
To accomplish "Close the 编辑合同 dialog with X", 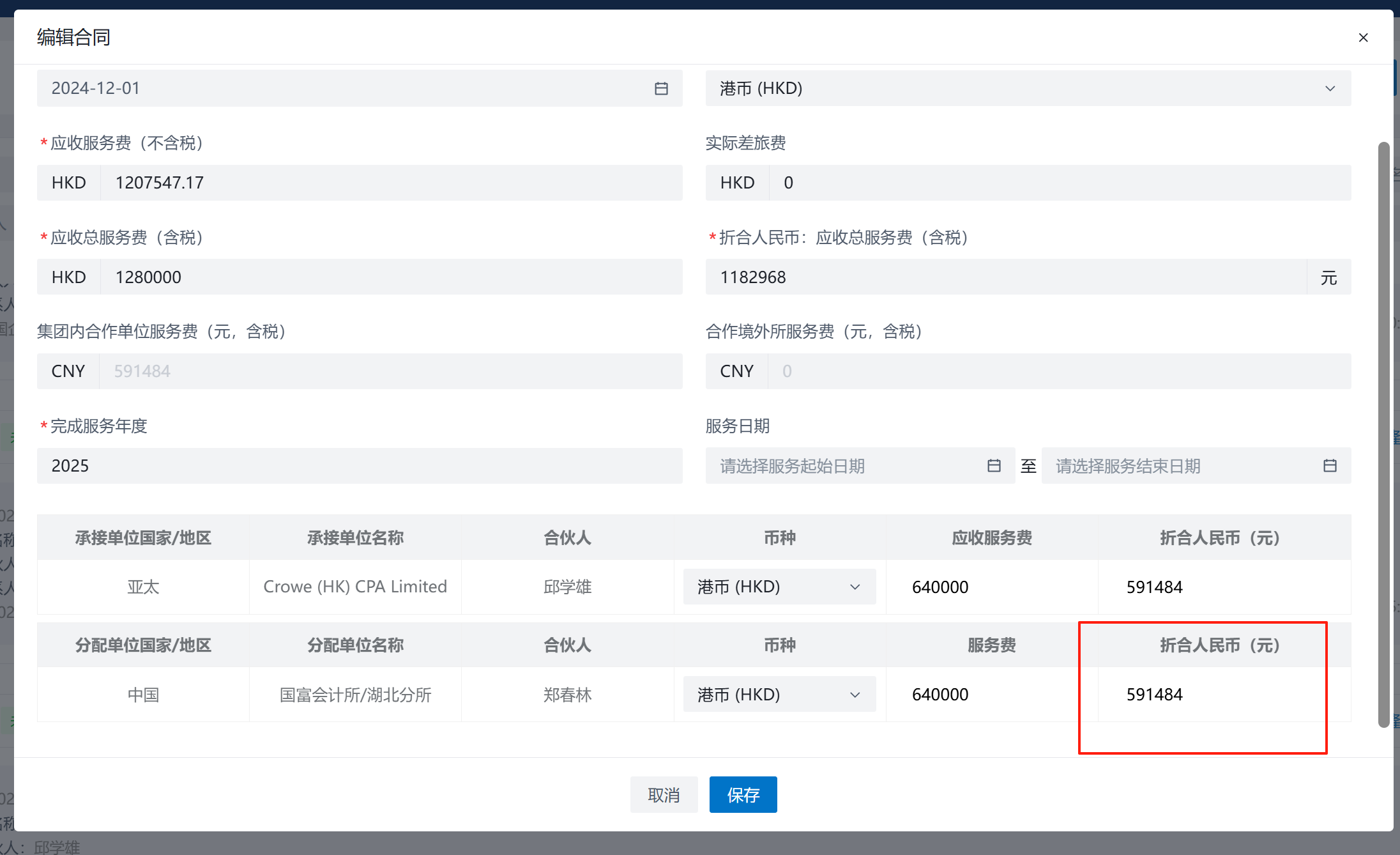I will tap(1363, 38).
